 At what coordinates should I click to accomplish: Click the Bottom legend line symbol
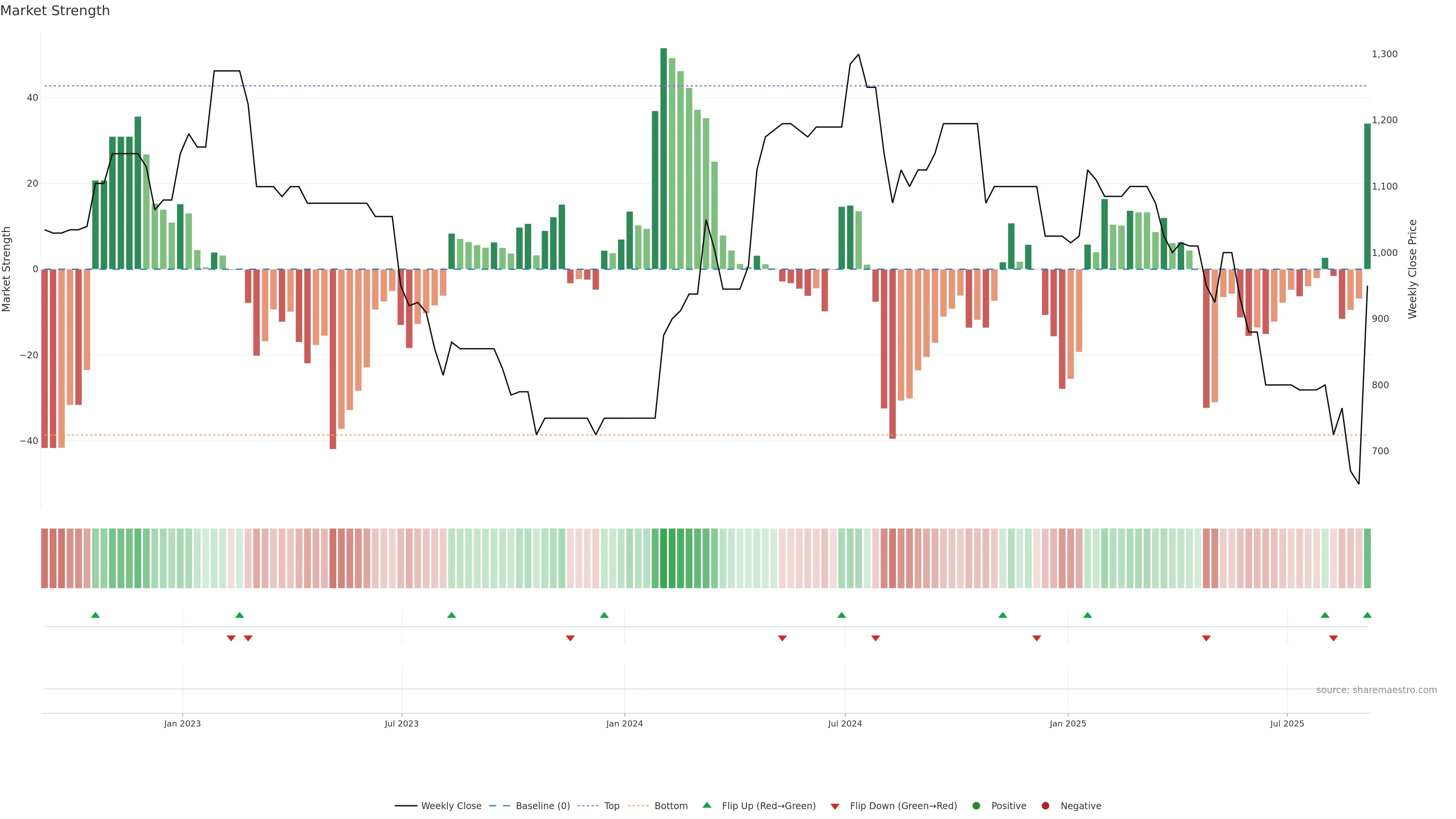[x=638, y=806]
